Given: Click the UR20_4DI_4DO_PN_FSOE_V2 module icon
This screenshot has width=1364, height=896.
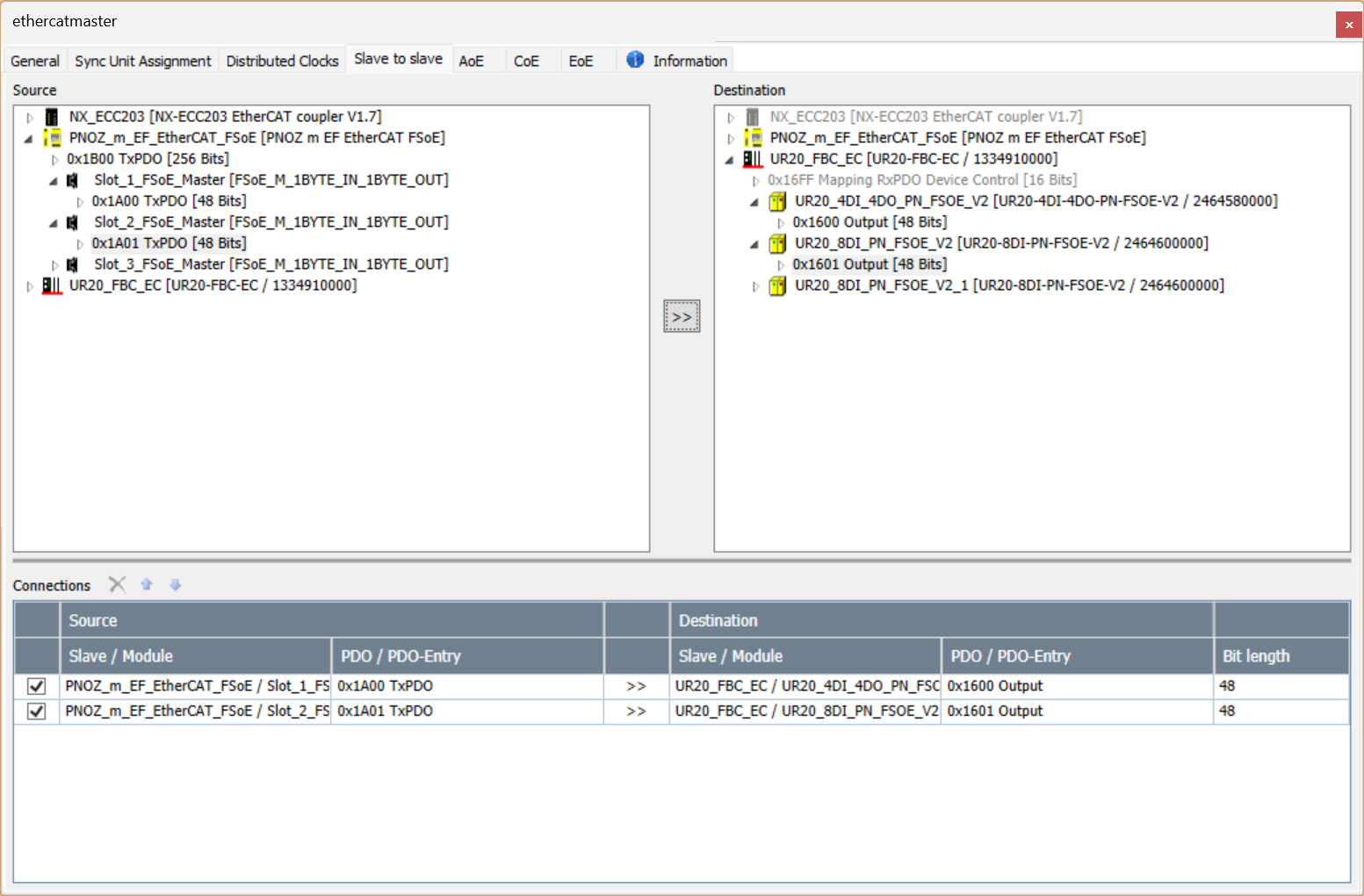Looking at the screenshot, I should [x=777, y=201].
